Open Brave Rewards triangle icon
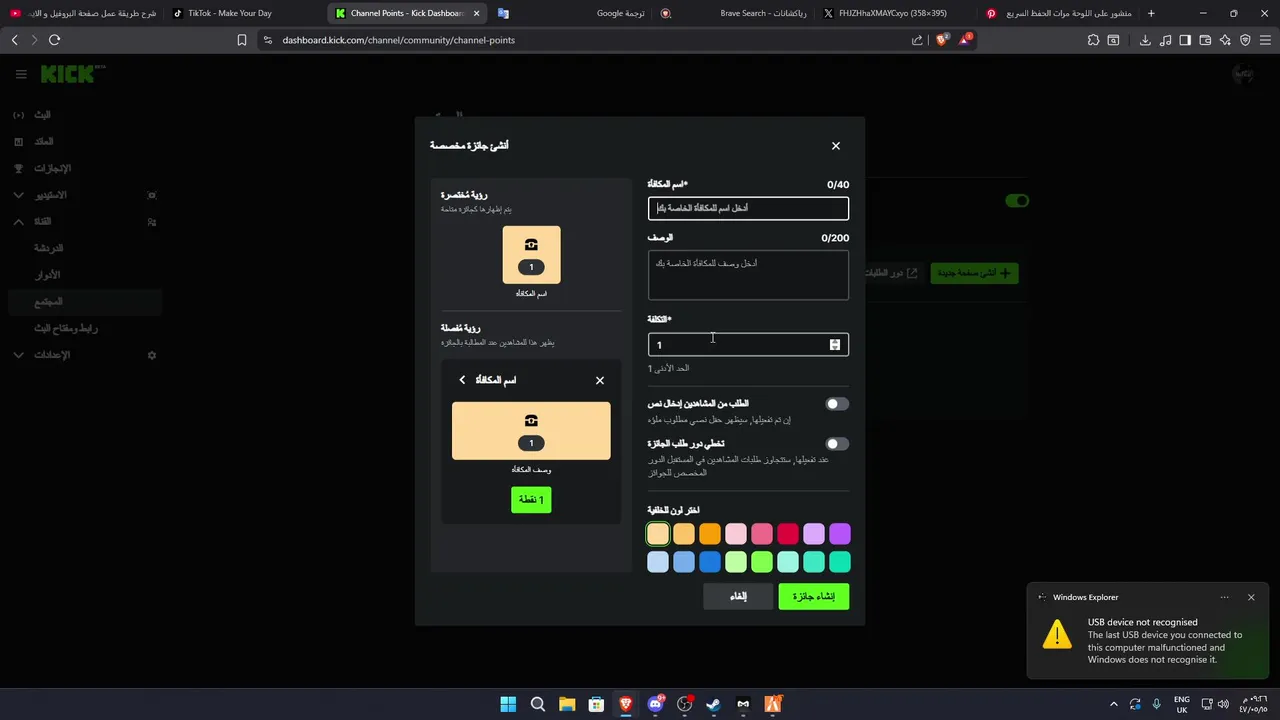 point(965,40)
